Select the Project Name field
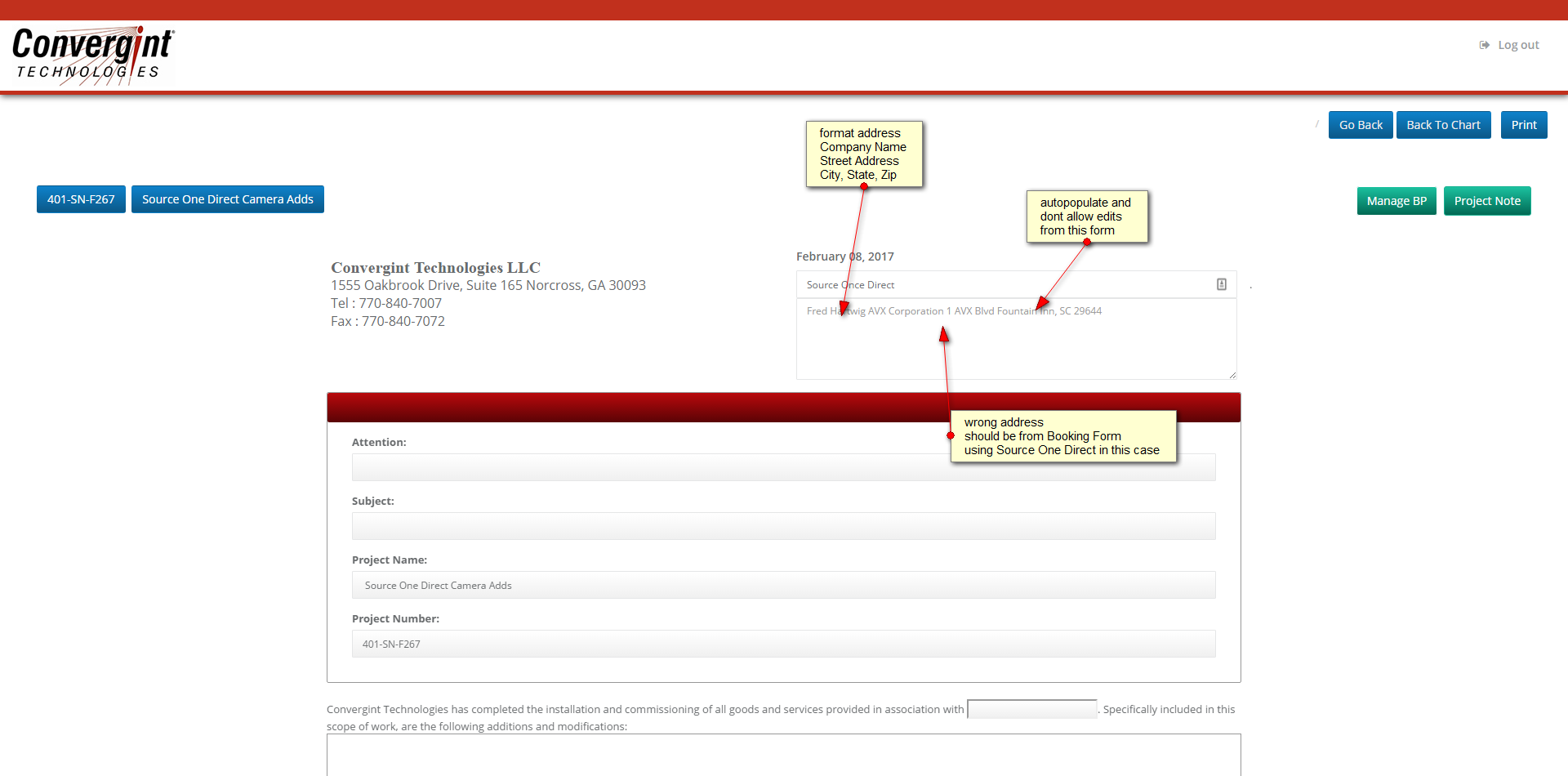 784,585
